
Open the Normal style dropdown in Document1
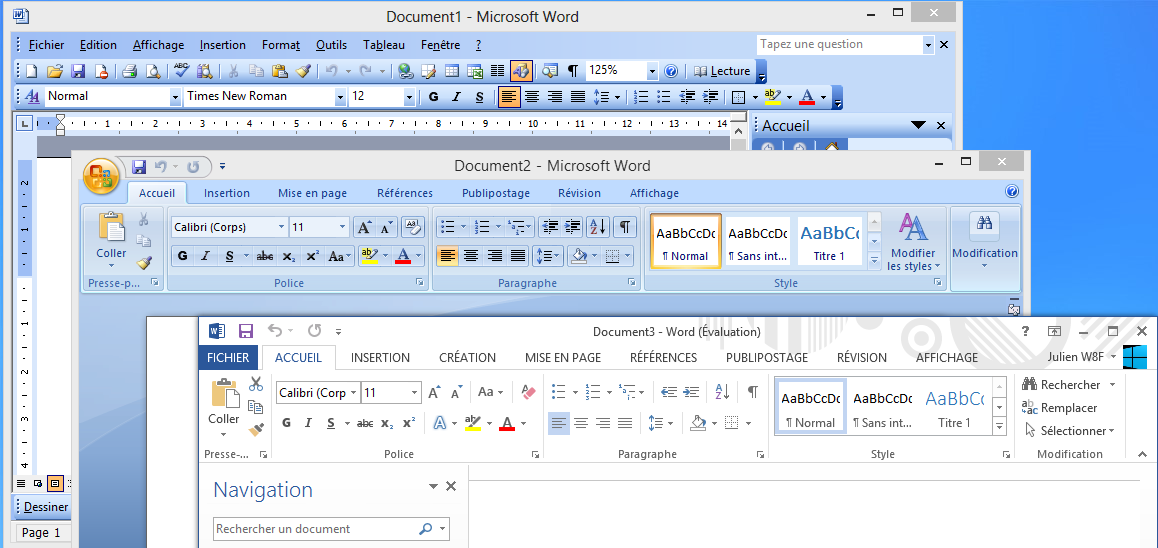coord(175,96)
